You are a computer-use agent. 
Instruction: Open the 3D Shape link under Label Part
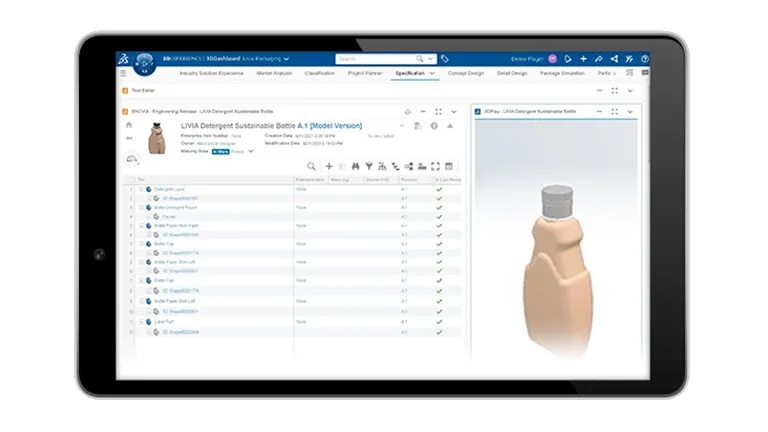pos(180,332)
